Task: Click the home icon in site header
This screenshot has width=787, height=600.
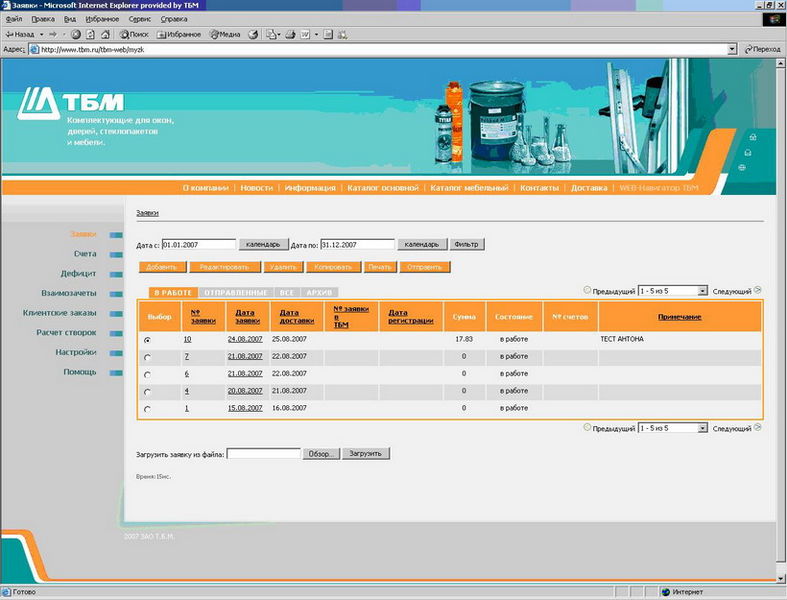Action: click(x=752, y=137)
